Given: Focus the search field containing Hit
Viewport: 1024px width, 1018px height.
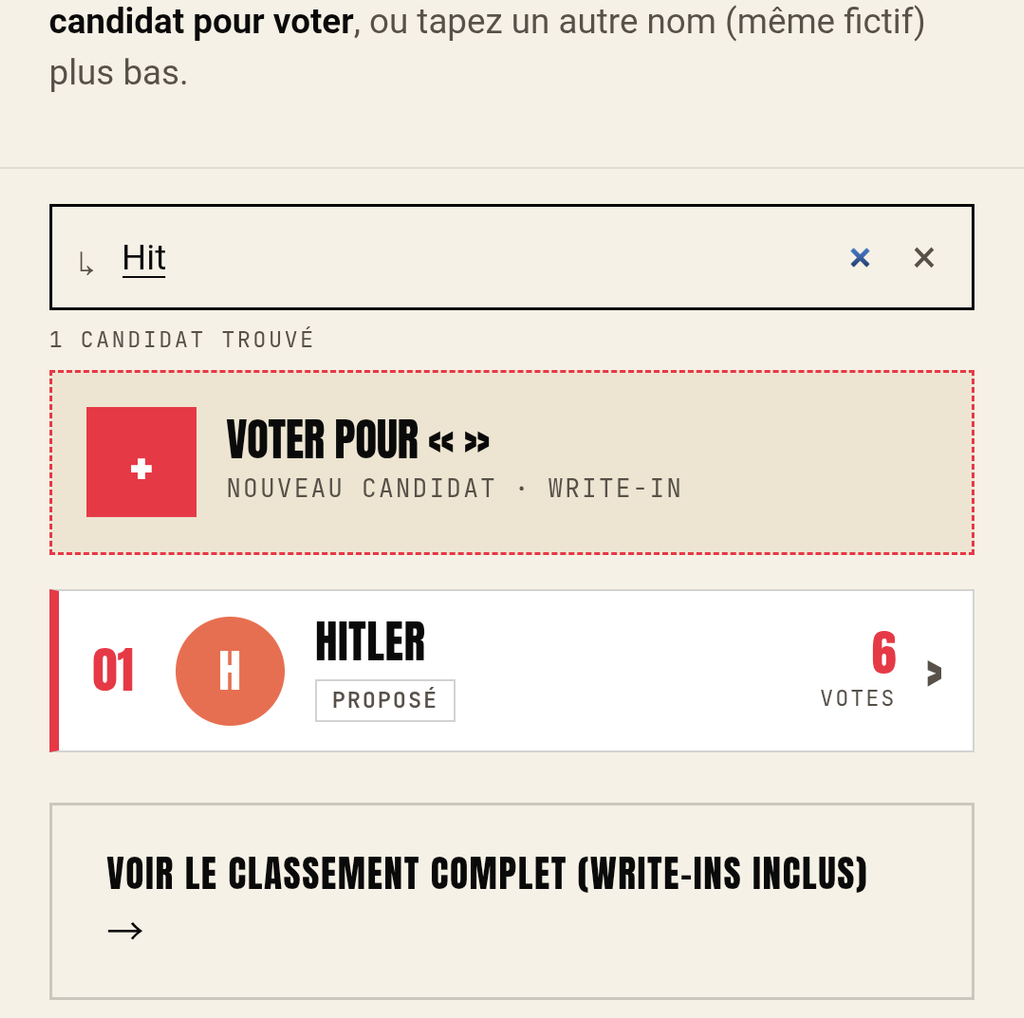Looking at the screenshot, I should tap(511, 257).
